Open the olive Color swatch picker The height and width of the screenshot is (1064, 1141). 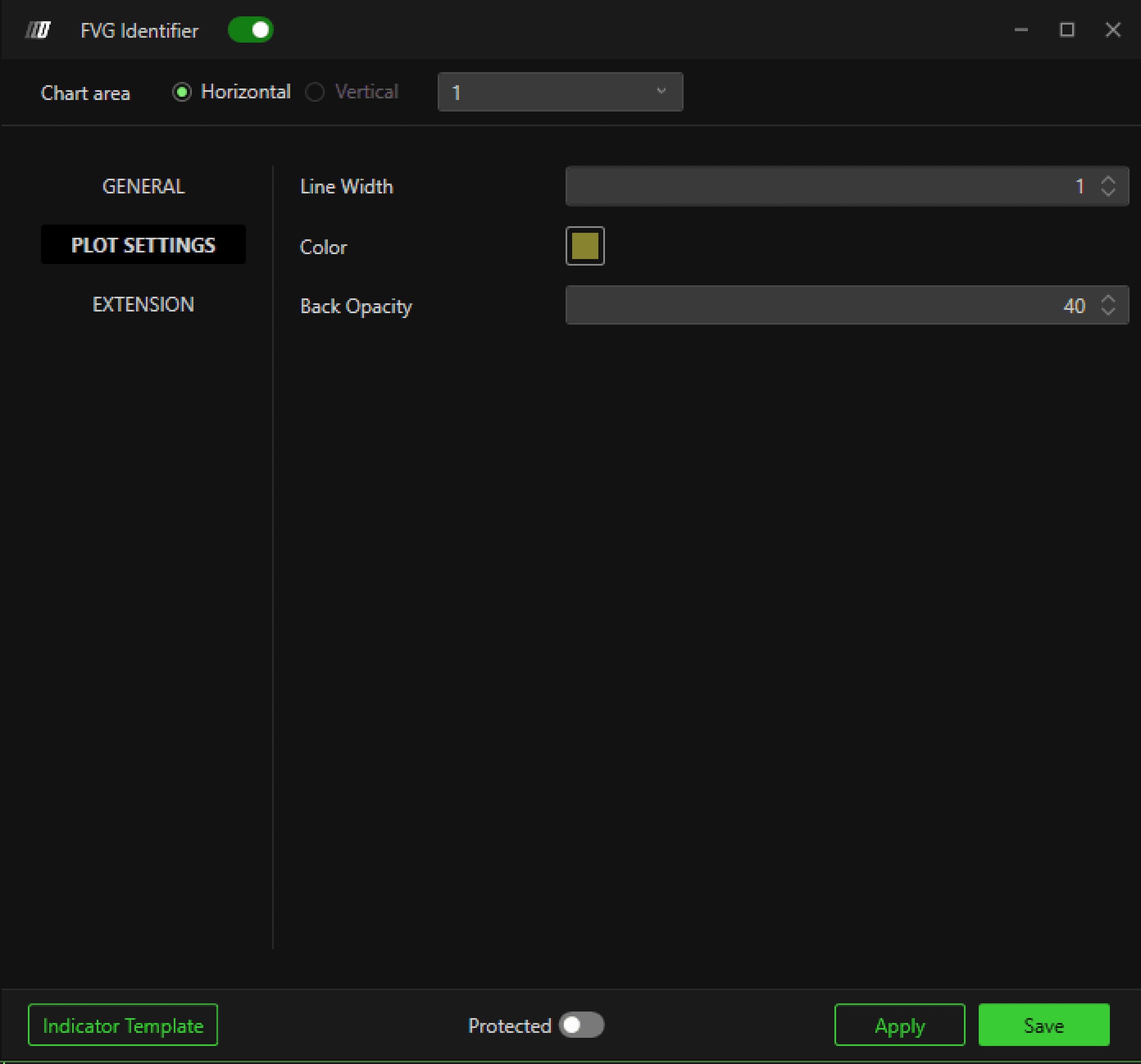(x=584, y=246)
